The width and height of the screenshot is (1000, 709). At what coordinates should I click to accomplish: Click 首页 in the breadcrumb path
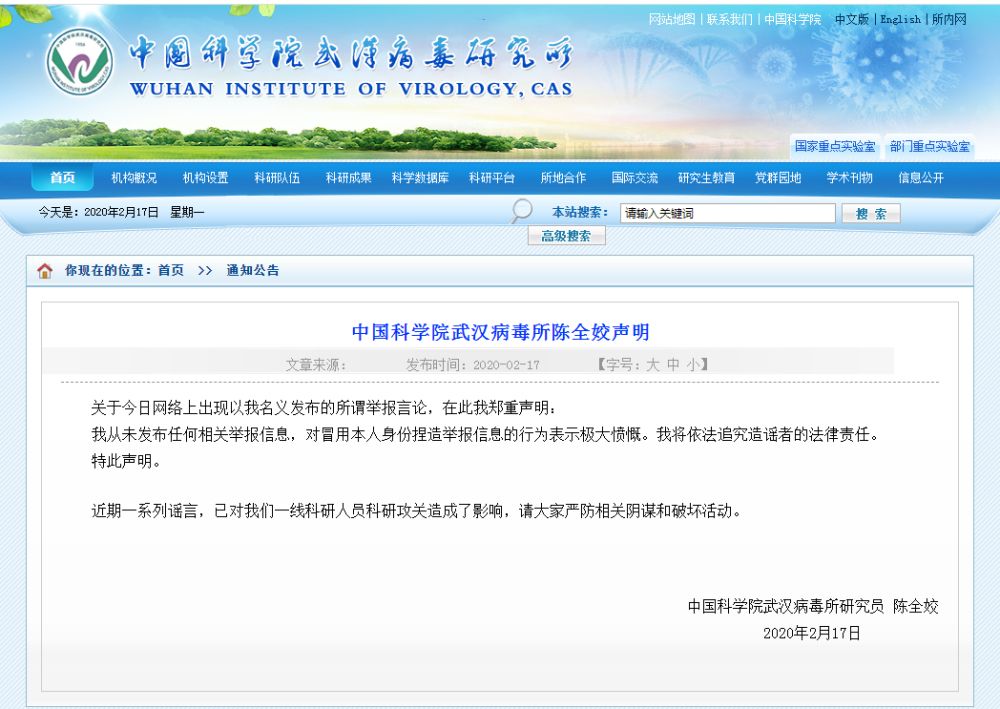coord(171,270)
